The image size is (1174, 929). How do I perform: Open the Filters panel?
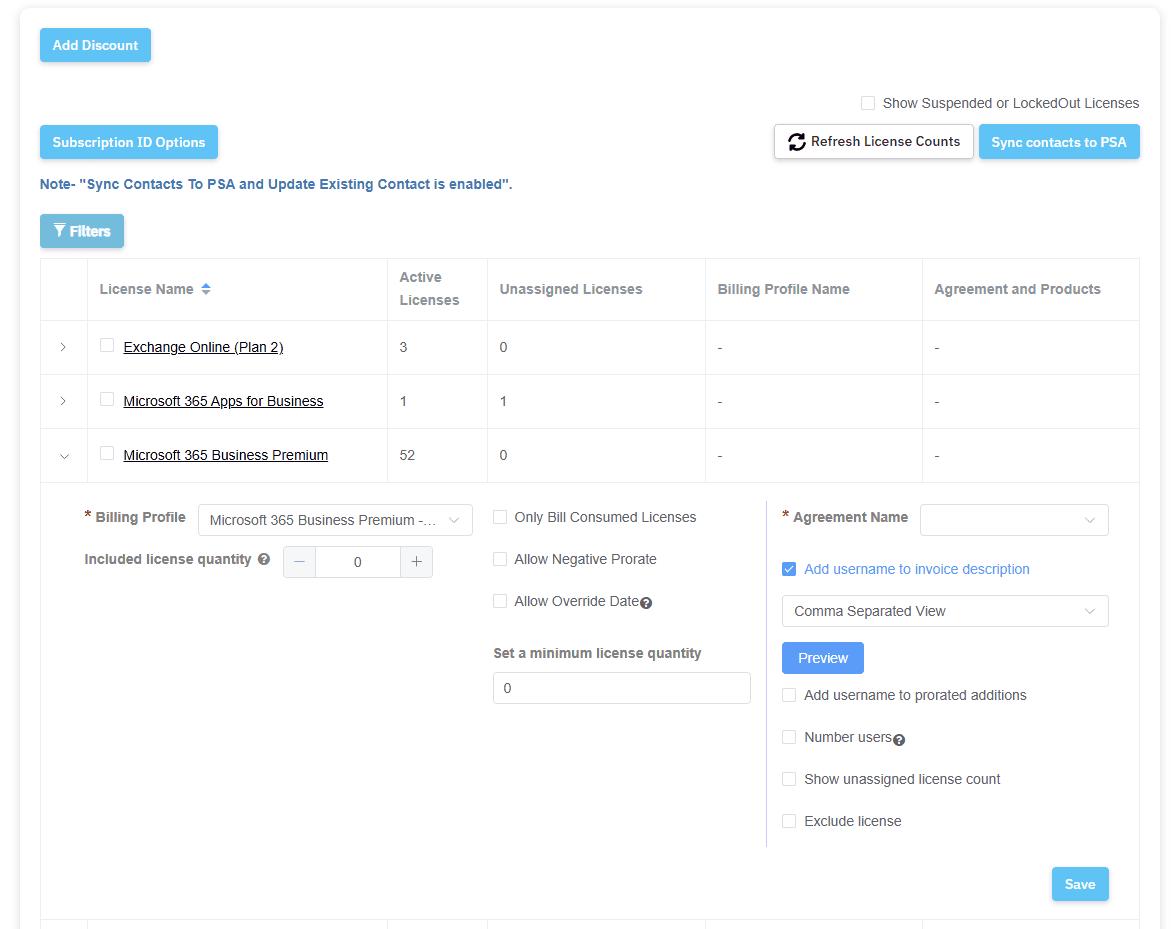click(x=82, y=231)
